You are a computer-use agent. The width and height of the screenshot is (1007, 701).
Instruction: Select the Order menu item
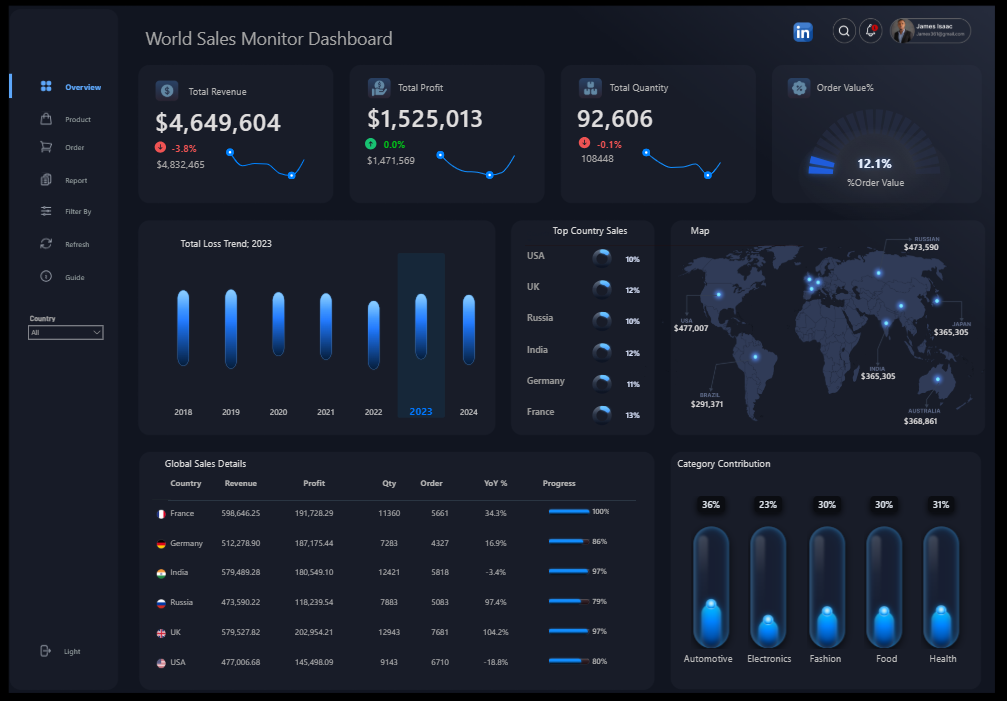click(x=74, y=148)
